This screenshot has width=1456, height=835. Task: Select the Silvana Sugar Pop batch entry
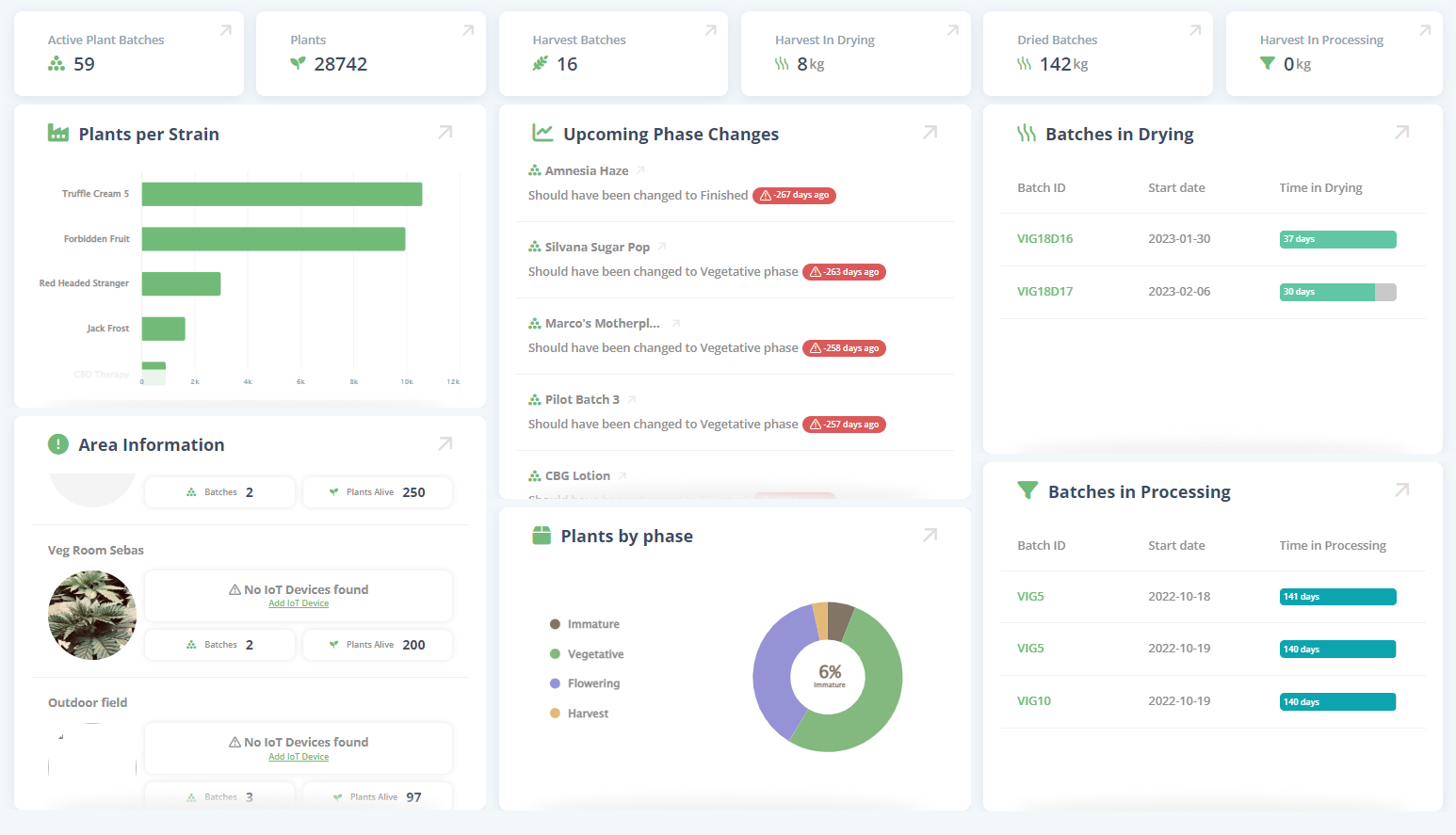pos(597,247)
